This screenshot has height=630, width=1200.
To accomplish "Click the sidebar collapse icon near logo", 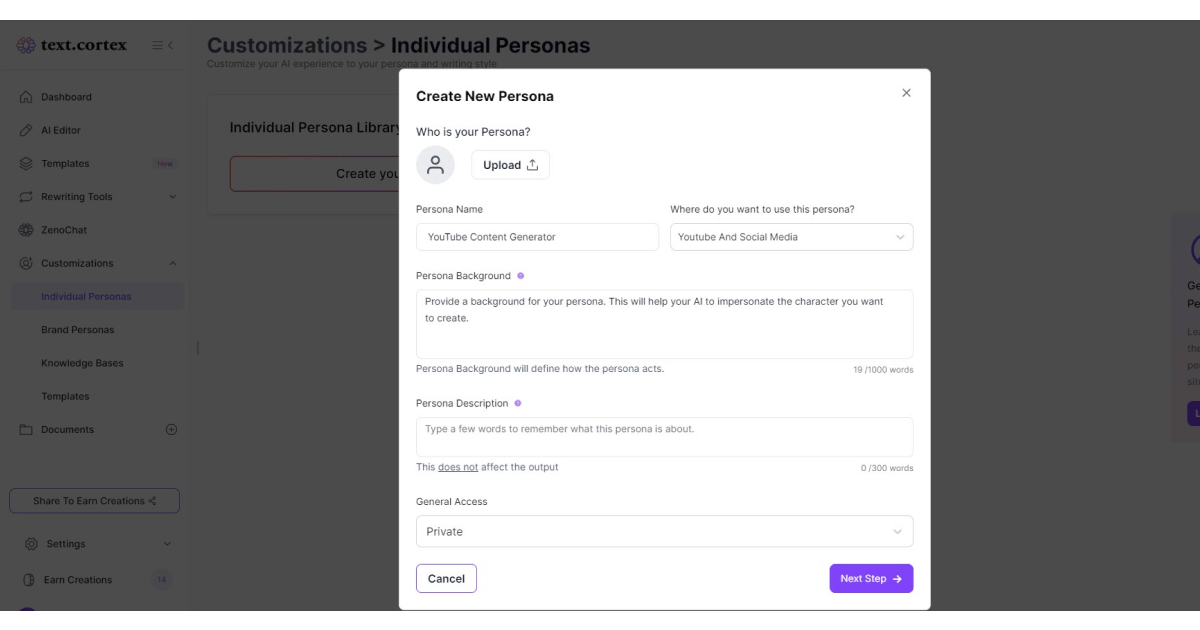I will [x=163, y=45].
